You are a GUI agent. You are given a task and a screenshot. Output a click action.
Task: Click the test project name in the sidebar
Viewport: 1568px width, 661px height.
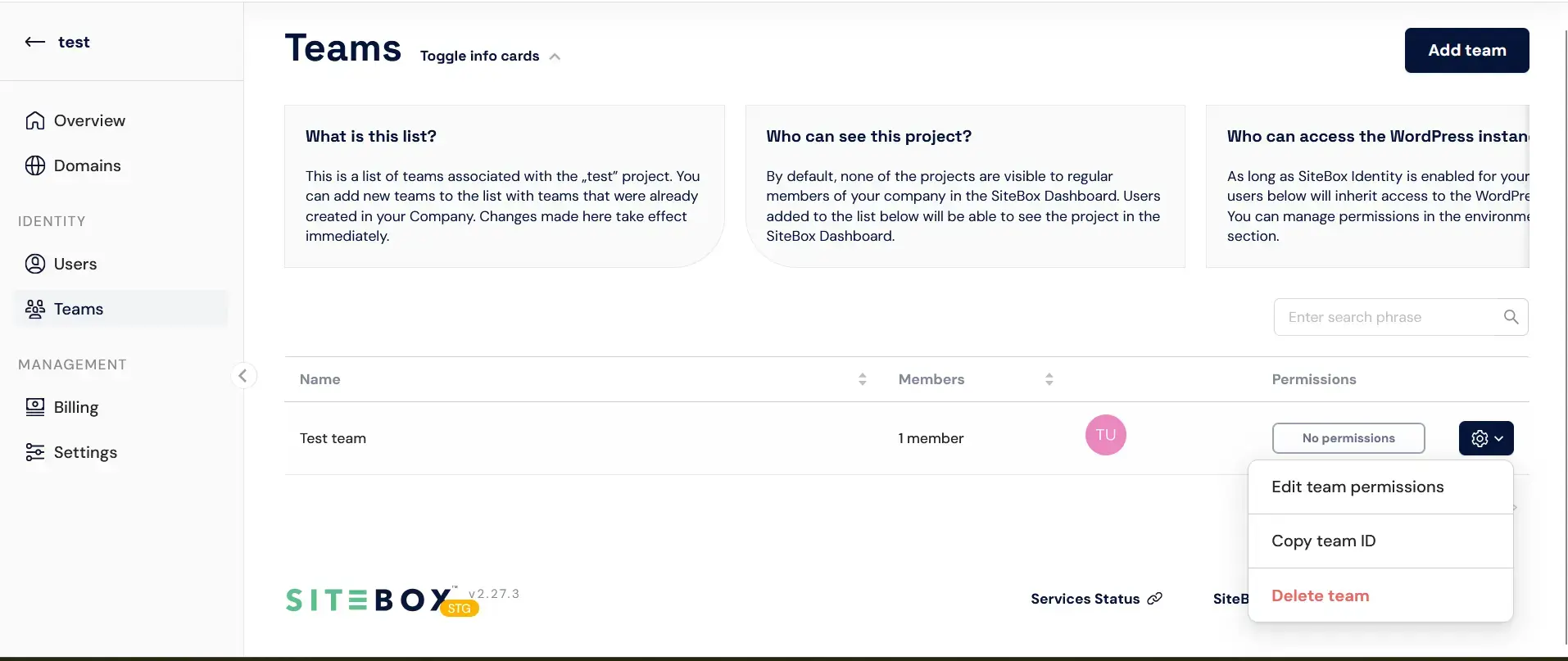pos(74,42)
